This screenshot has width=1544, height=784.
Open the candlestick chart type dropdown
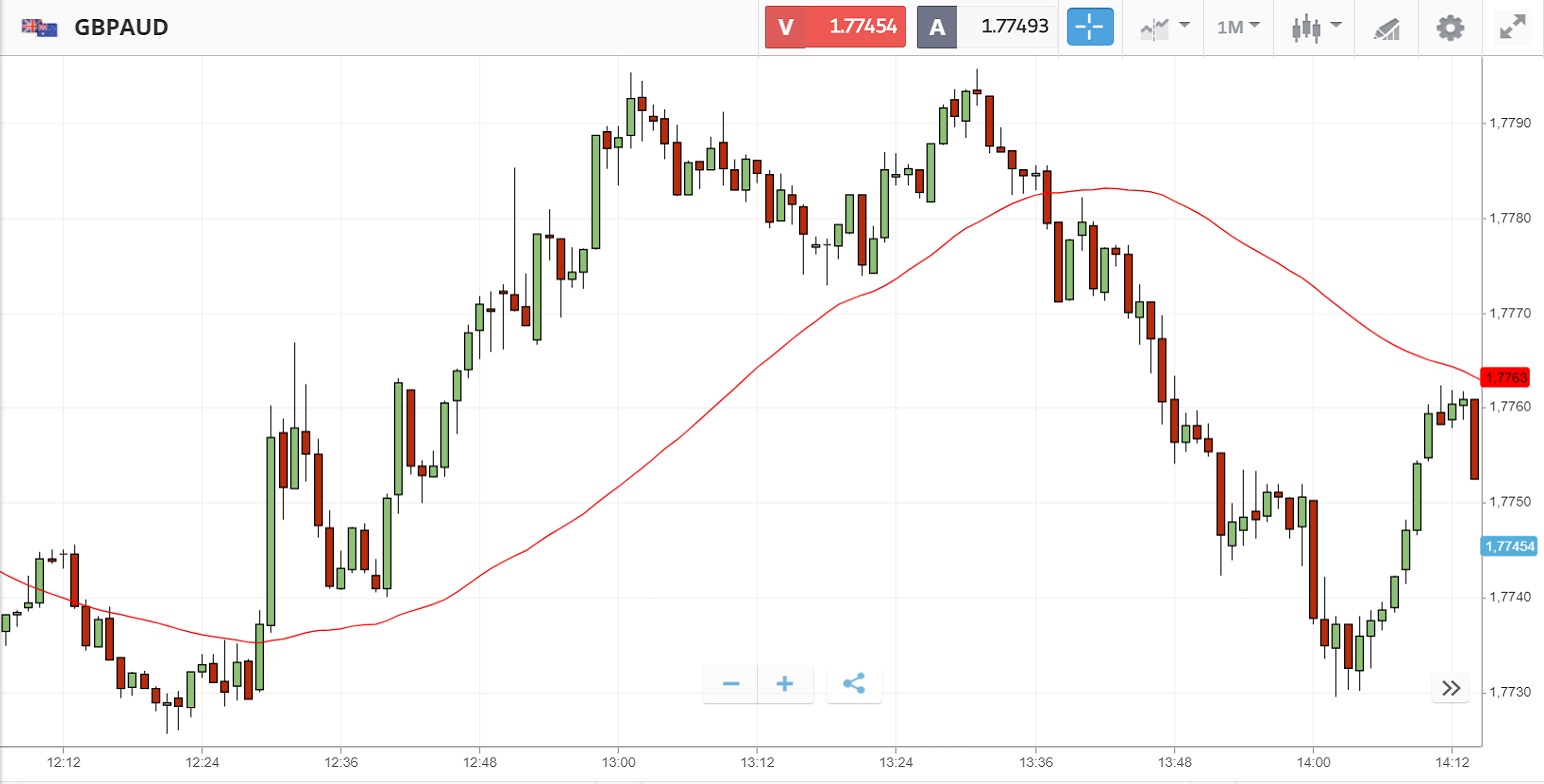point(1315,27)
